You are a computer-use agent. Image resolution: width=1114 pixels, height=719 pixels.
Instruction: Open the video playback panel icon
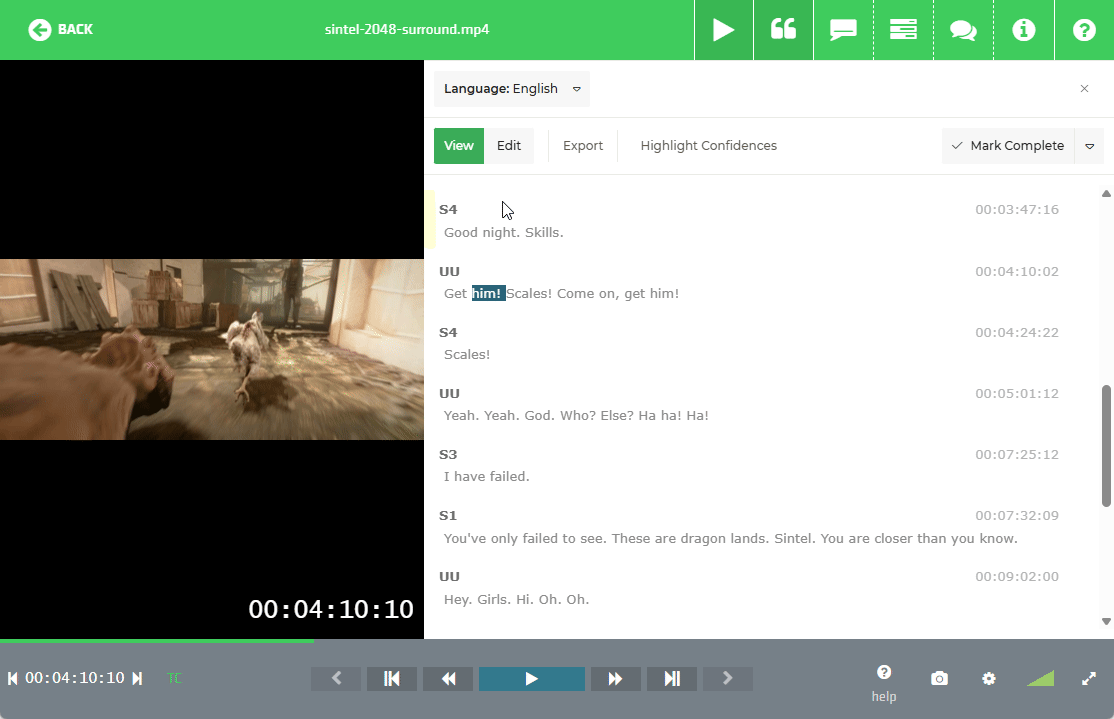click(x=723, y=29)
